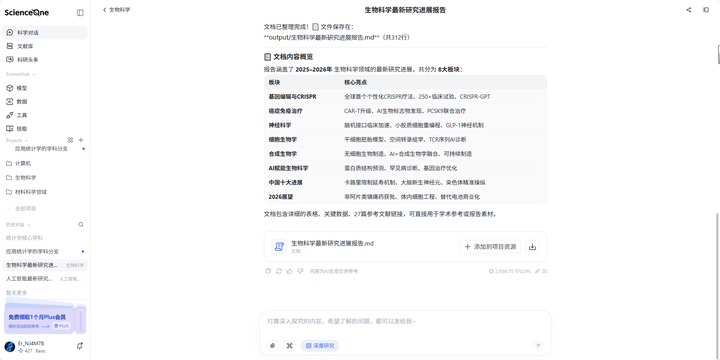Collapse the sidebar with the panel toggle icon
Screen dimensions: 720x360
point(80,13)
